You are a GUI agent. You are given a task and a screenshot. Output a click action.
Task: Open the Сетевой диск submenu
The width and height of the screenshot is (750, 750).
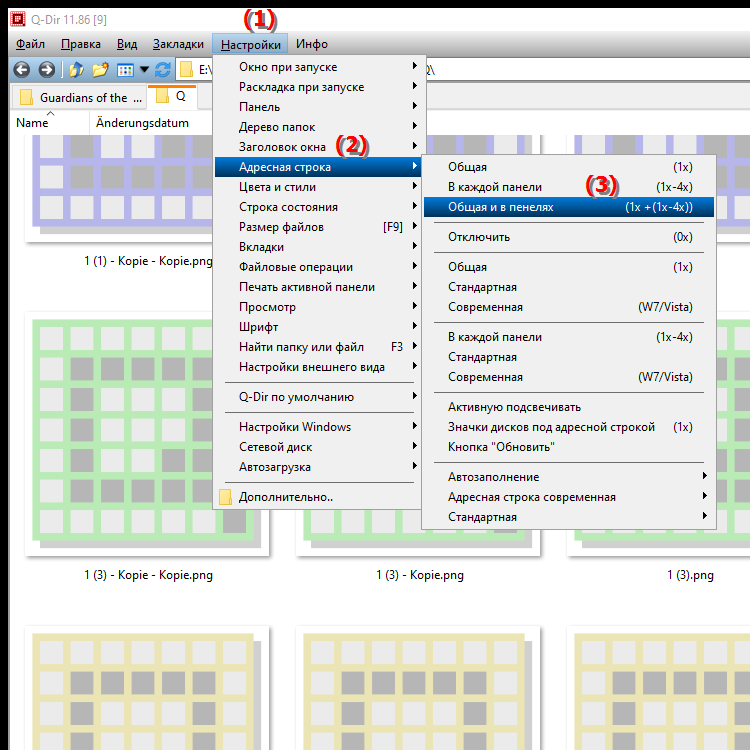318,447
